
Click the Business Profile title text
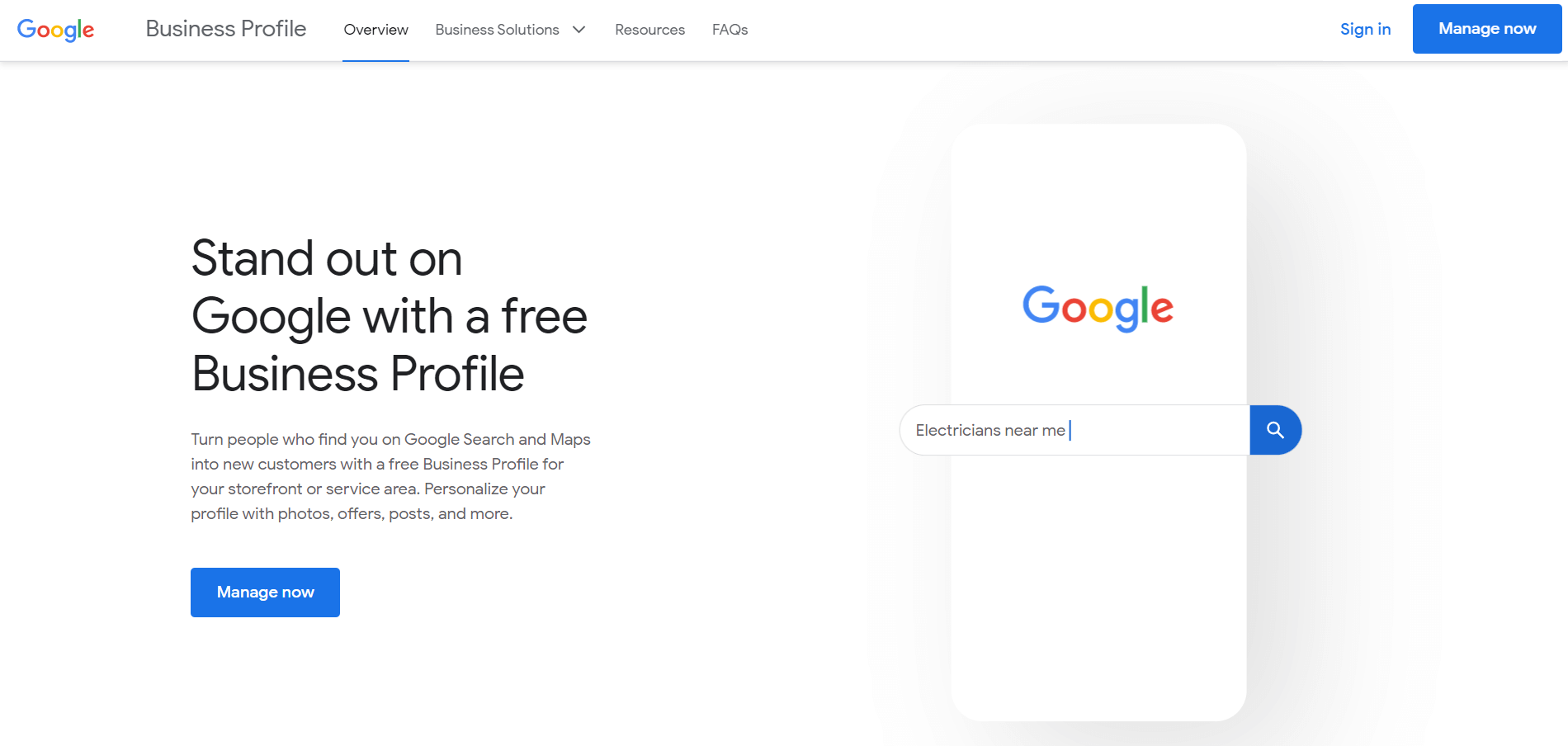tap(226, 29)
